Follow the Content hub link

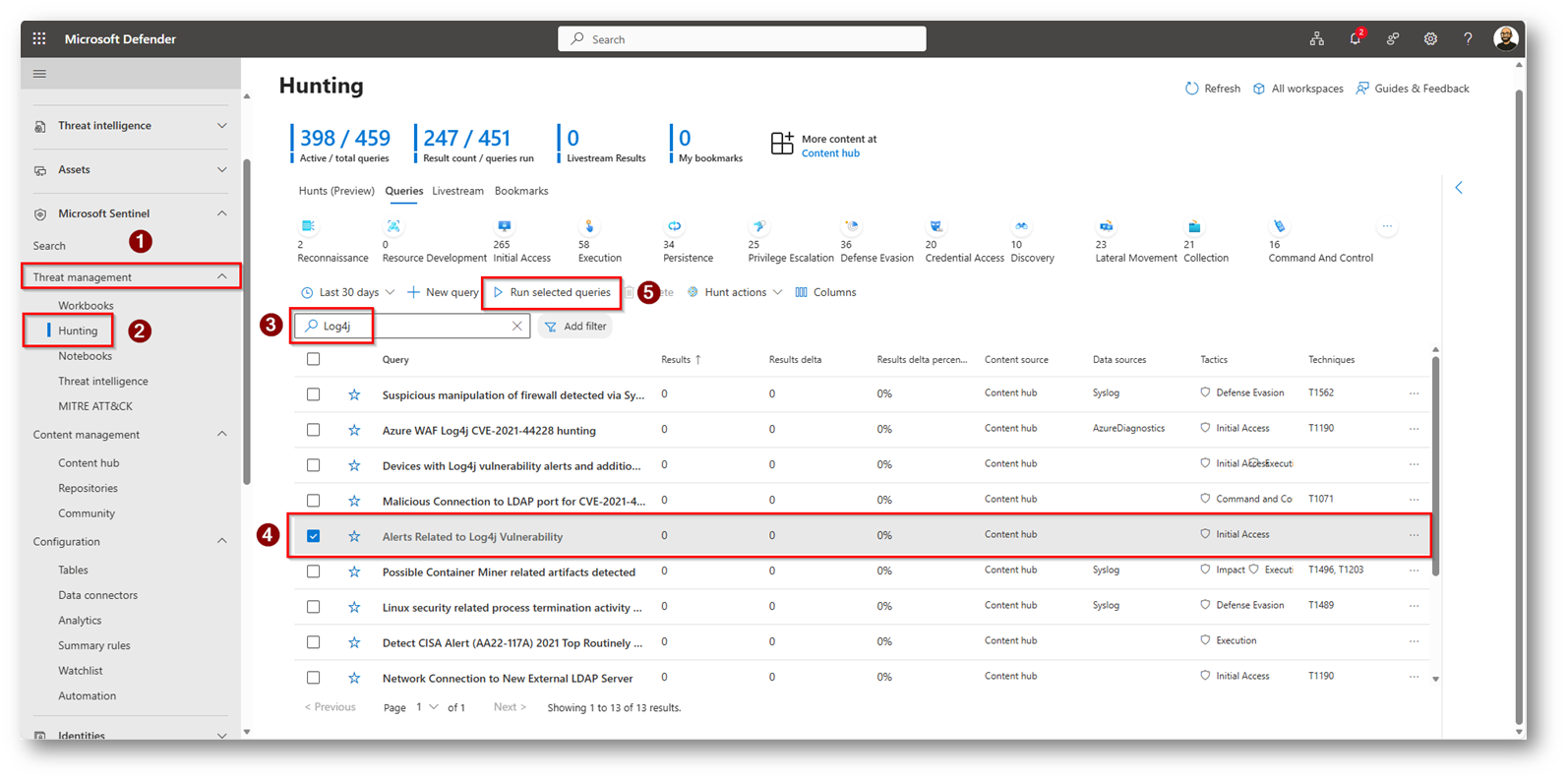pos(830,153)
